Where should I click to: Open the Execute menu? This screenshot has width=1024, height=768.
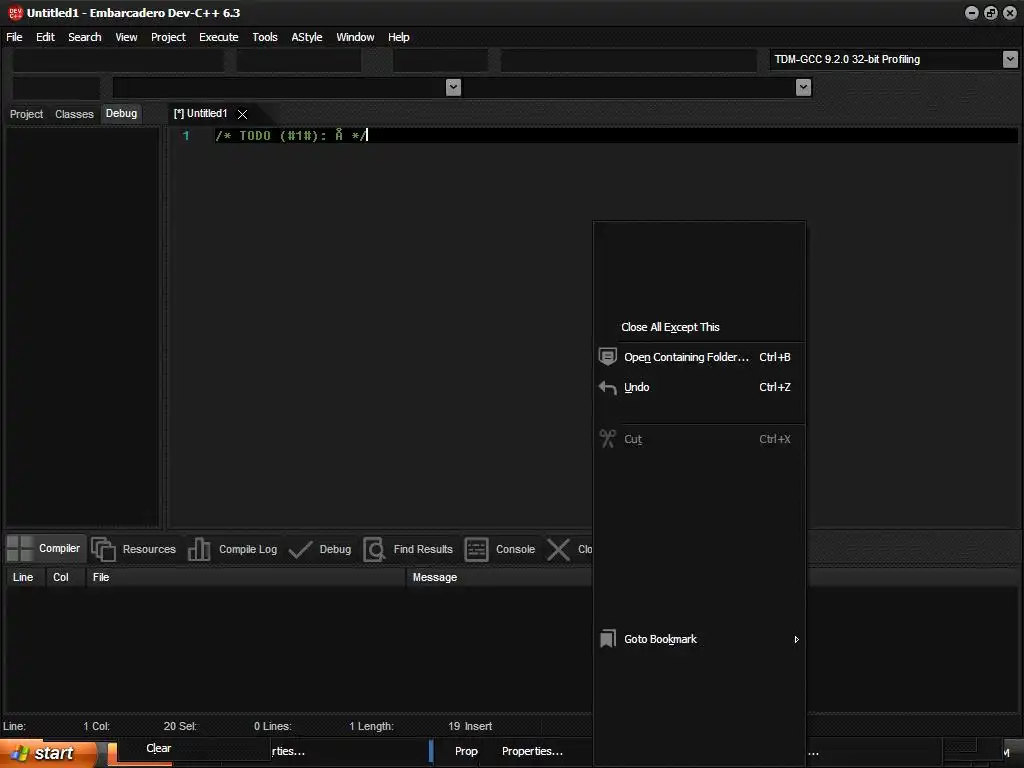(x=219, y=37)
